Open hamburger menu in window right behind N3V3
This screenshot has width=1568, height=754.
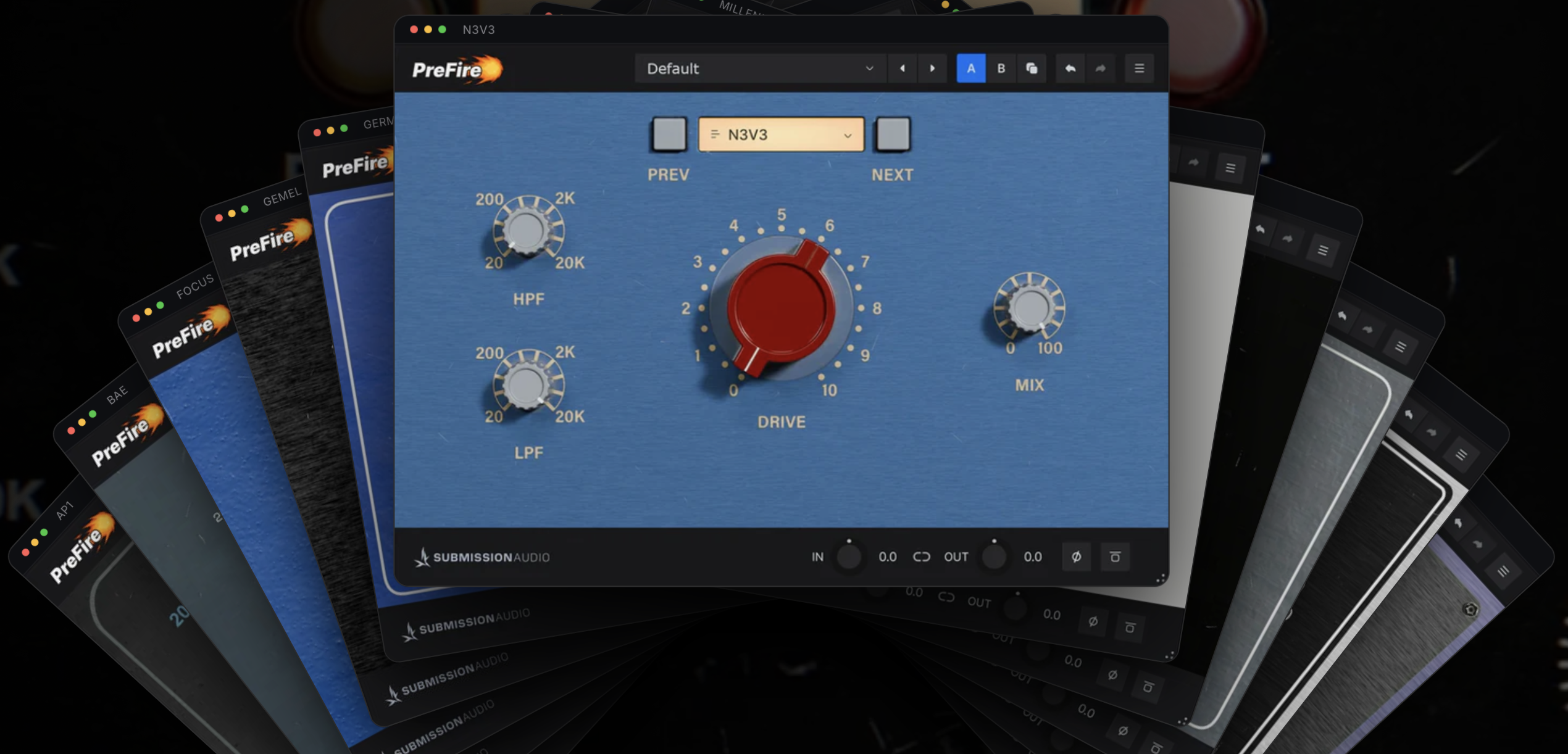coord(1230,168)
